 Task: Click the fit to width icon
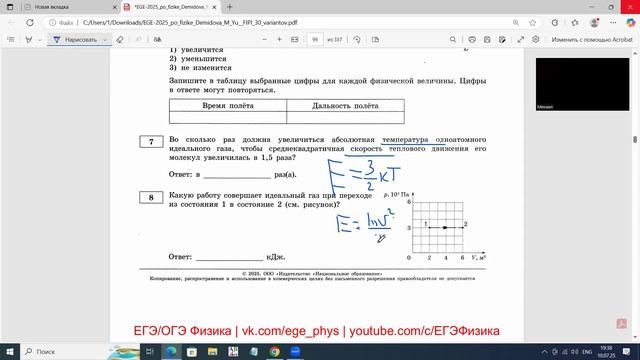tap(295, 40)
